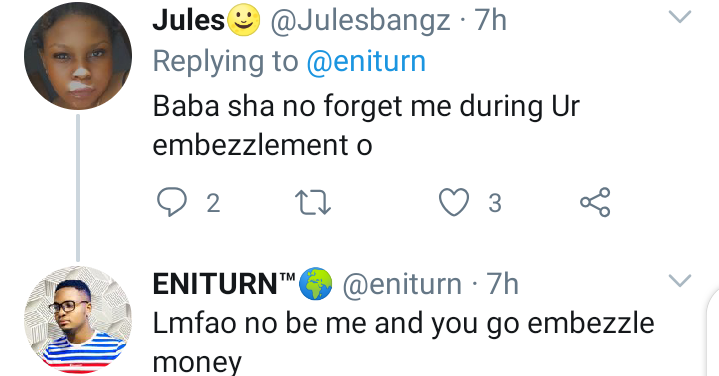The height and width of the screenshot is (376, 719).
Task: Reply to Jules's tweet via comment icon
Action: click(x=172, y=202)
